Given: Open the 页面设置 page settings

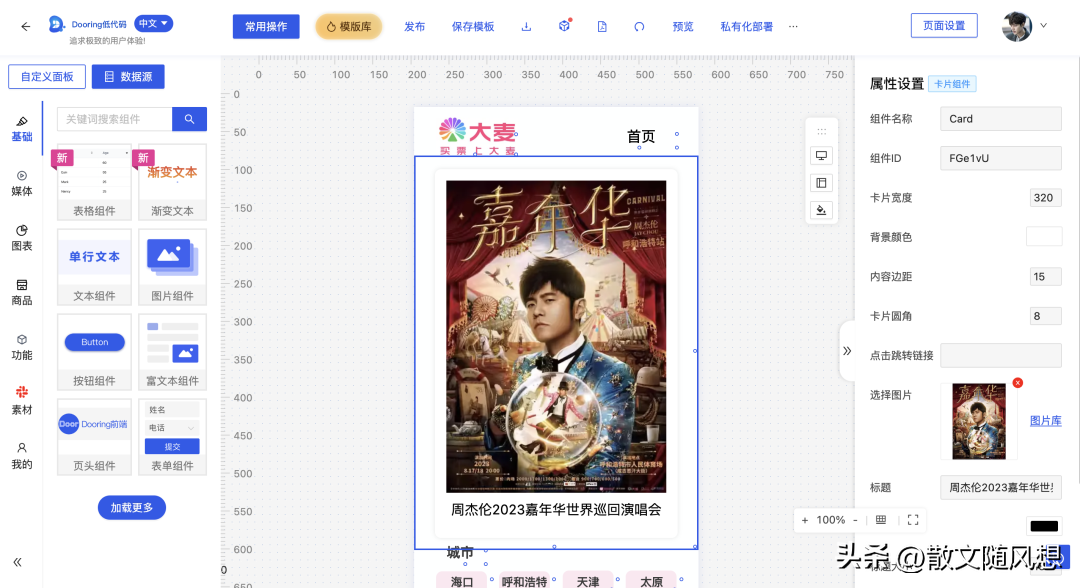Looking at the screenshot, I should 944,25.
